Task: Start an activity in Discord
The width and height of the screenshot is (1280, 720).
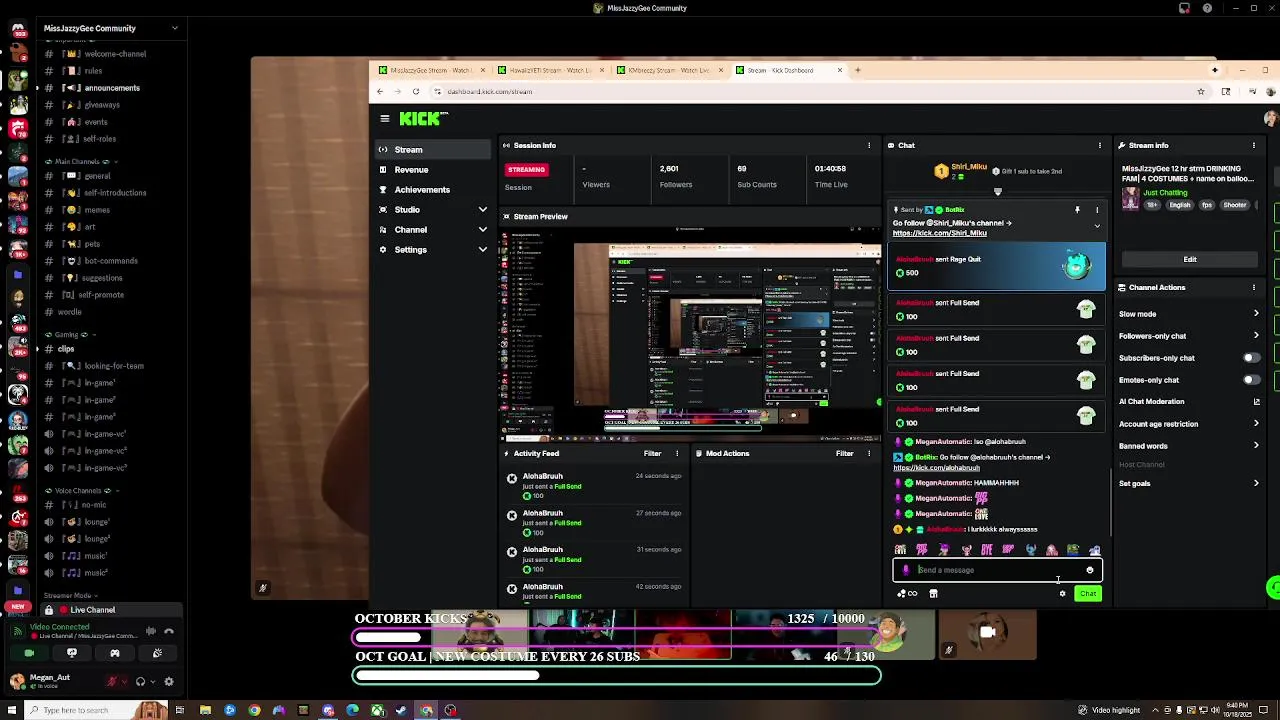Action: [115, 653]
